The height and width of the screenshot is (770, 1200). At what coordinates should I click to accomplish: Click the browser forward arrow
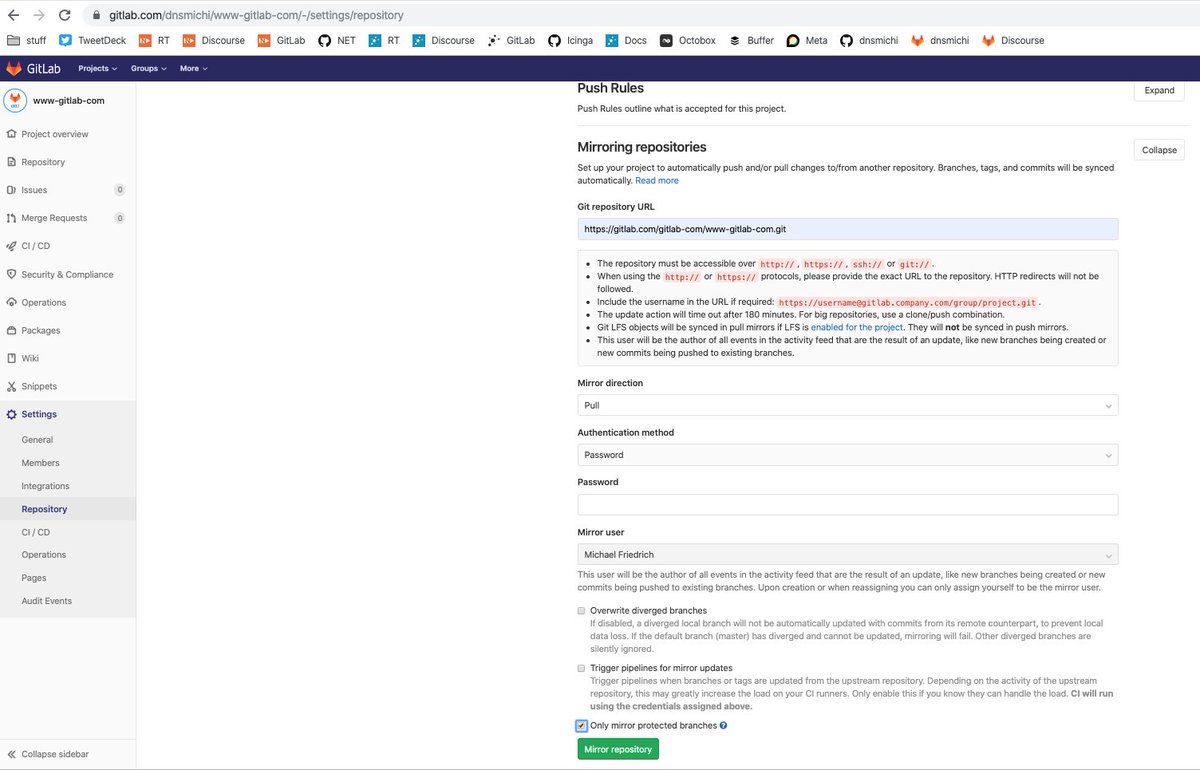click(x=38, y=15)
